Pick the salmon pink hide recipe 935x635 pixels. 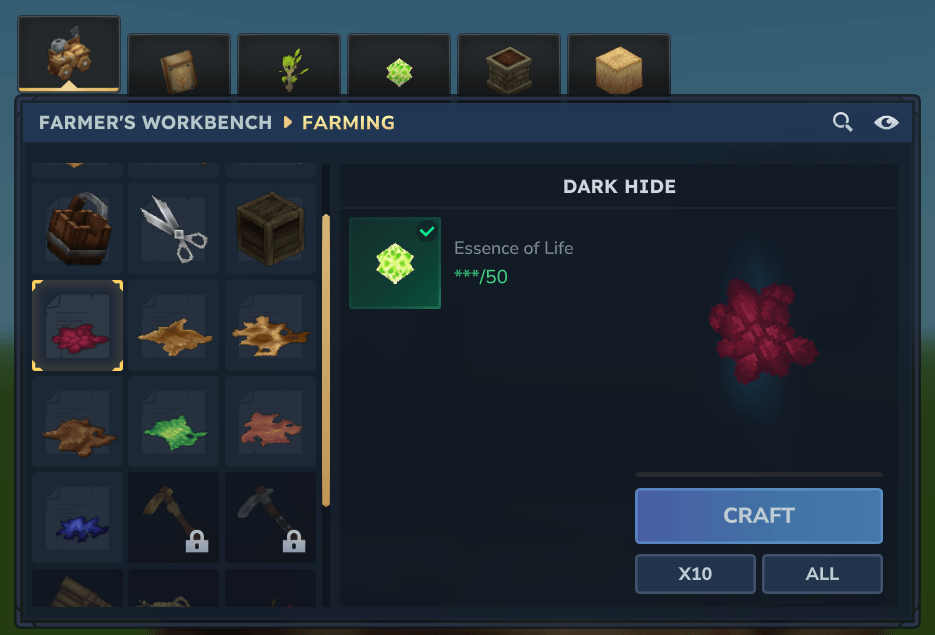pyautogui.click(x=270, y=422)
